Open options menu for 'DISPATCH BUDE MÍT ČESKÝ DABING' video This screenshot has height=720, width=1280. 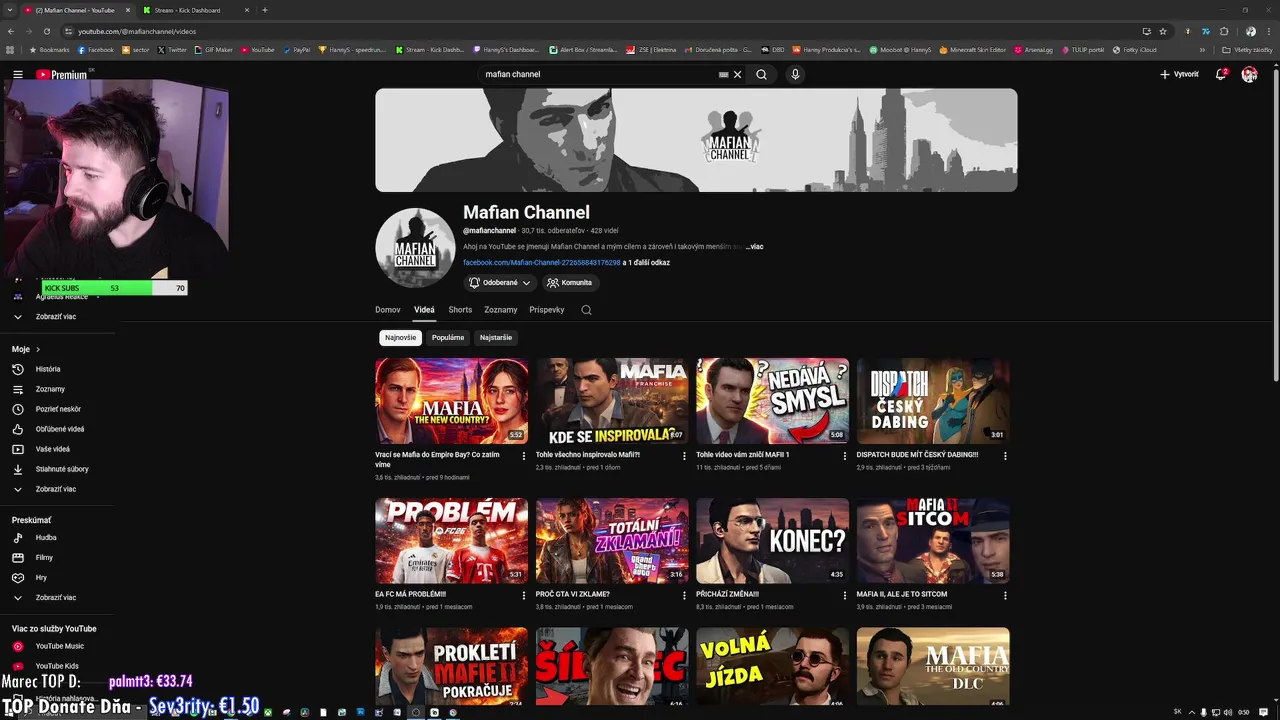coord(1005,456)
